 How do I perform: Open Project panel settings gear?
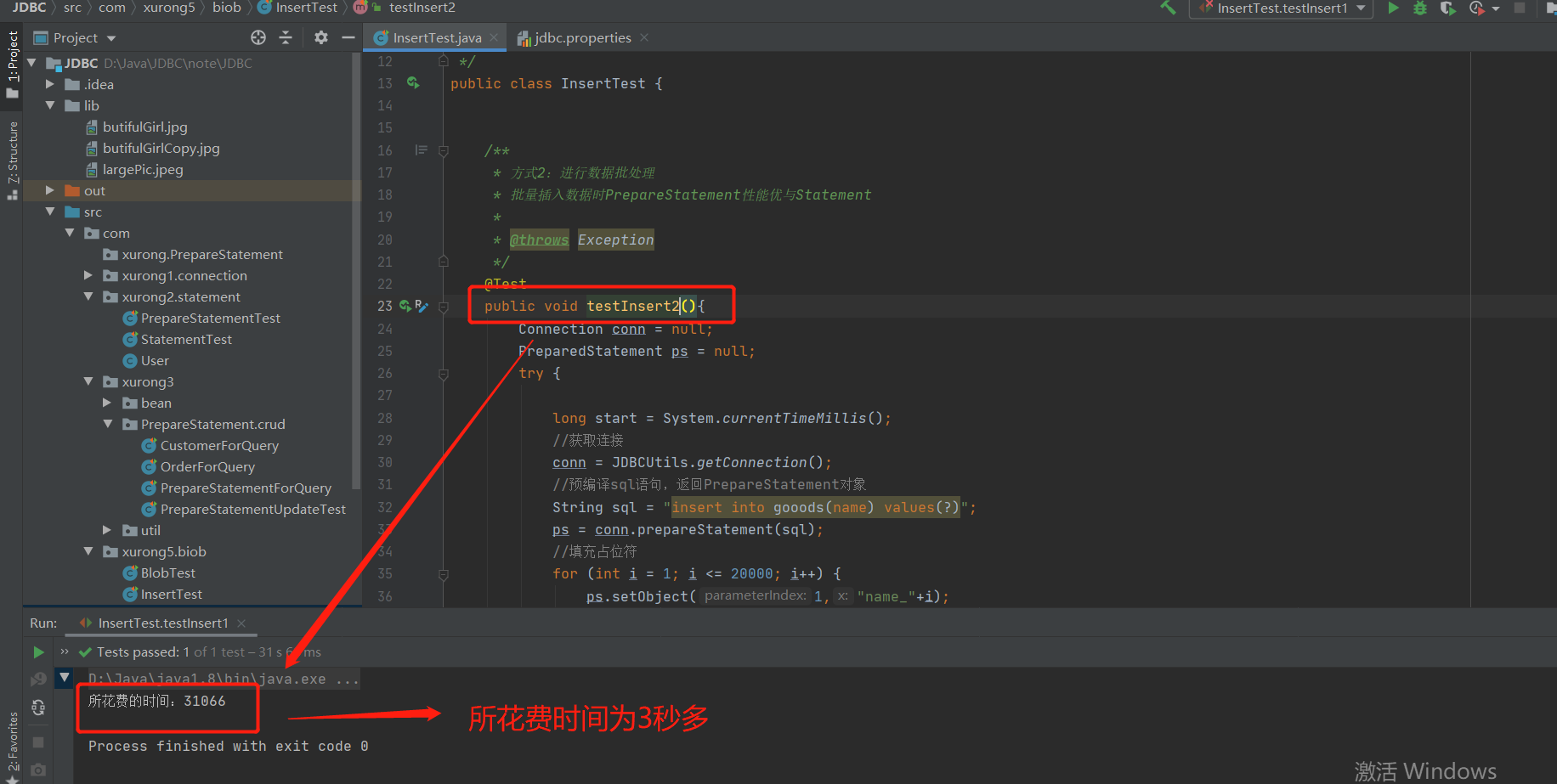click(x=320, y=37)
